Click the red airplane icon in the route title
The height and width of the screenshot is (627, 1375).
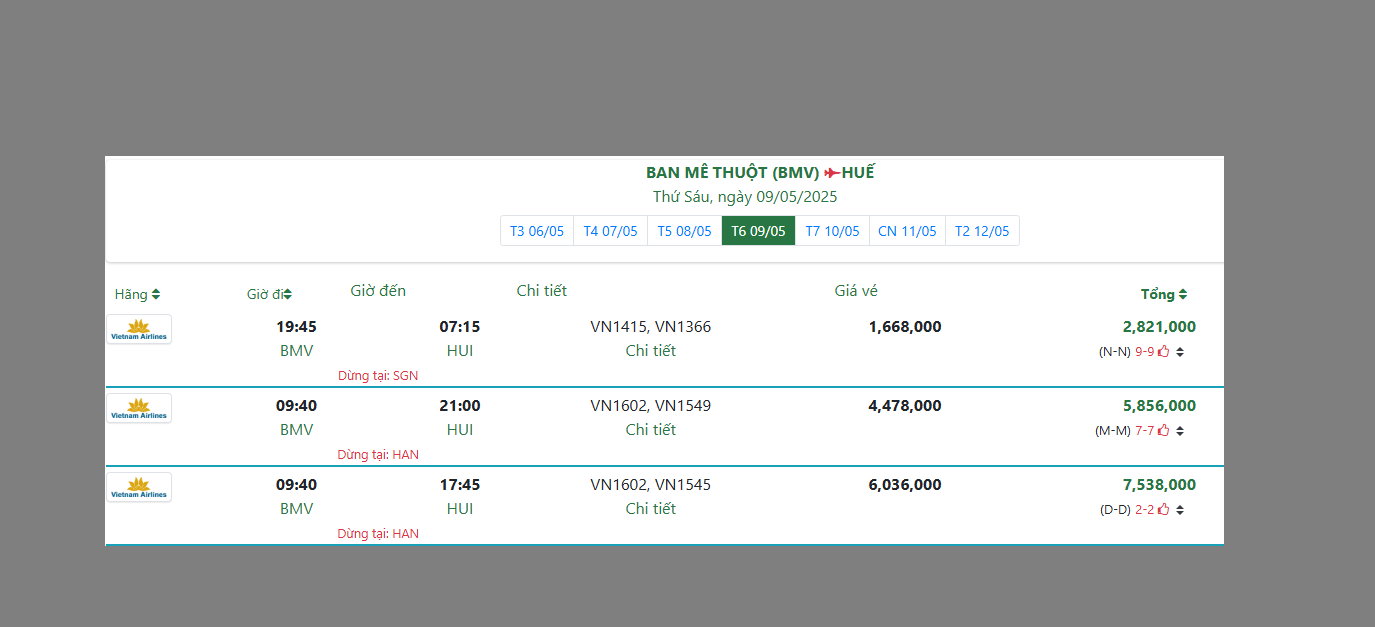point(831,173)
